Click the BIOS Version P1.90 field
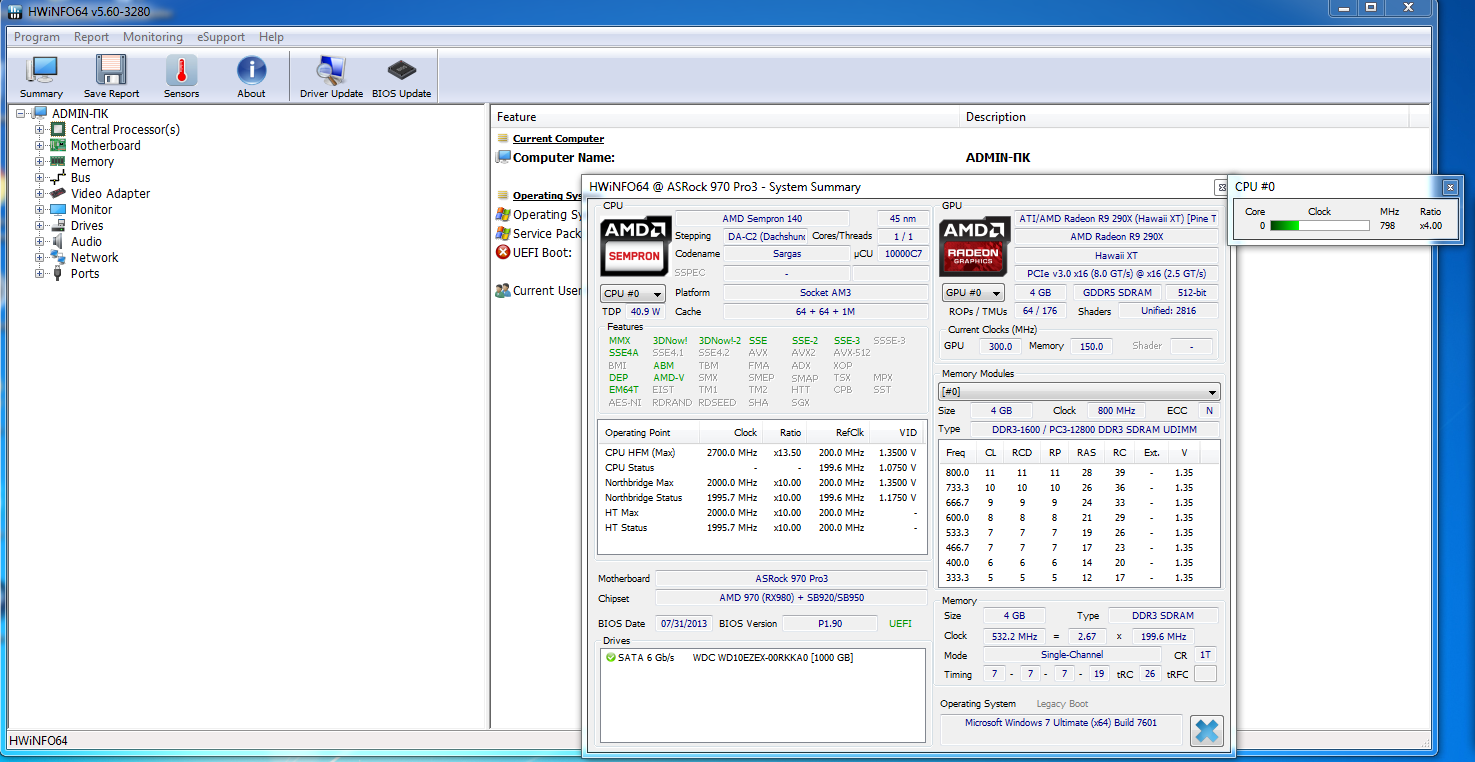The image size is (1475, 762). click(829, 623)
